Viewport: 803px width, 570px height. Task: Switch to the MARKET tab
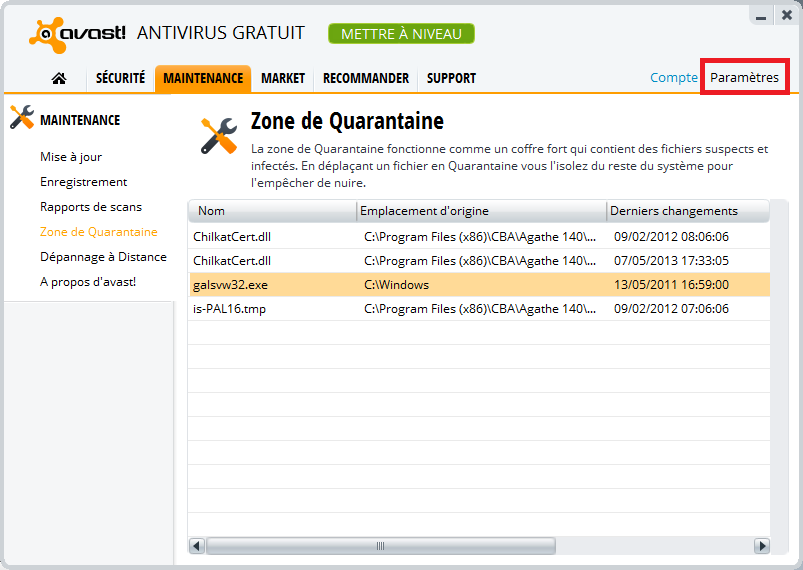pos(283,78)
